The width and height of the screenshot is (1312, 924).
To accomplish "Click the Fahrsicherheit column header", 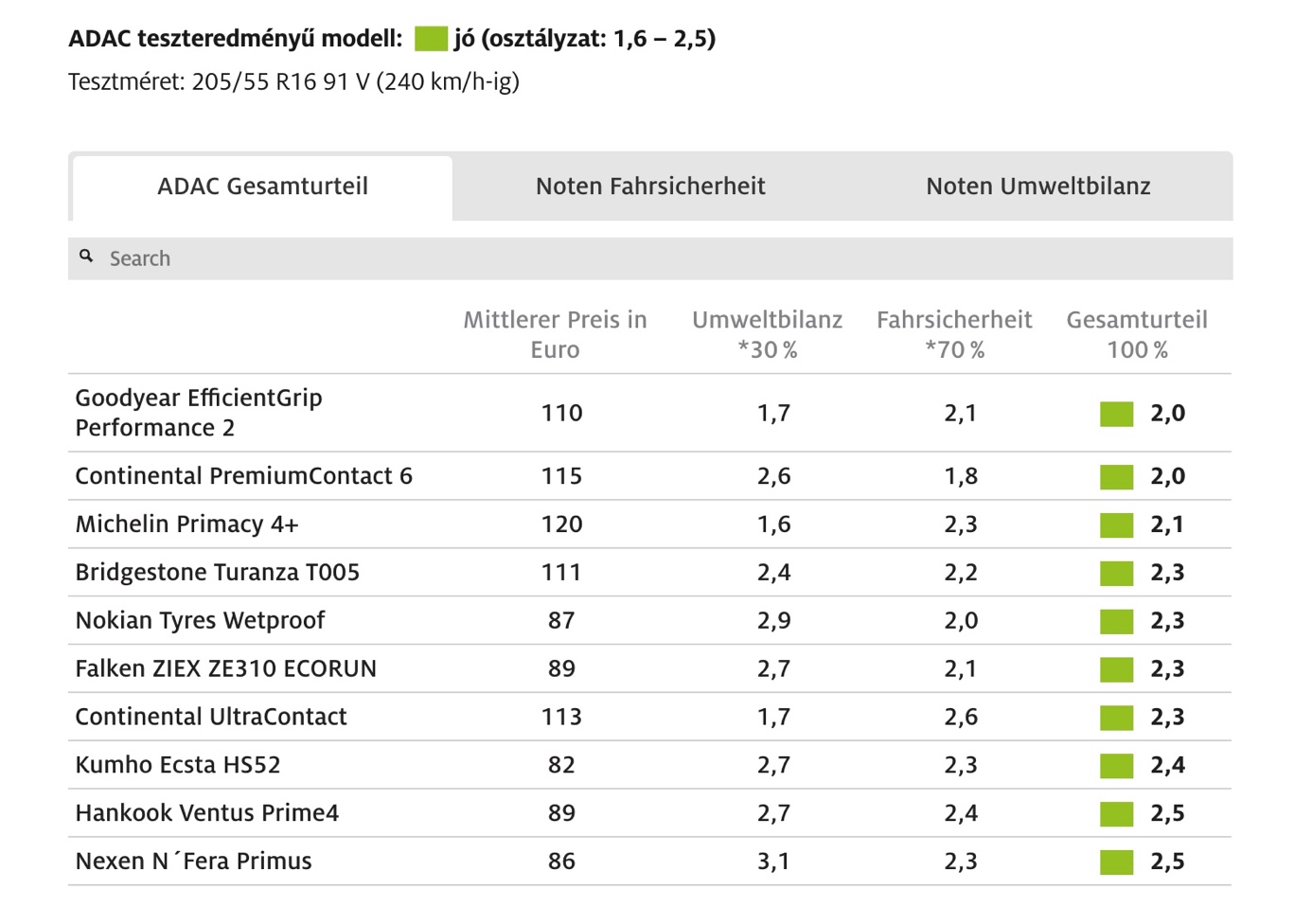I will pos(954,334).
